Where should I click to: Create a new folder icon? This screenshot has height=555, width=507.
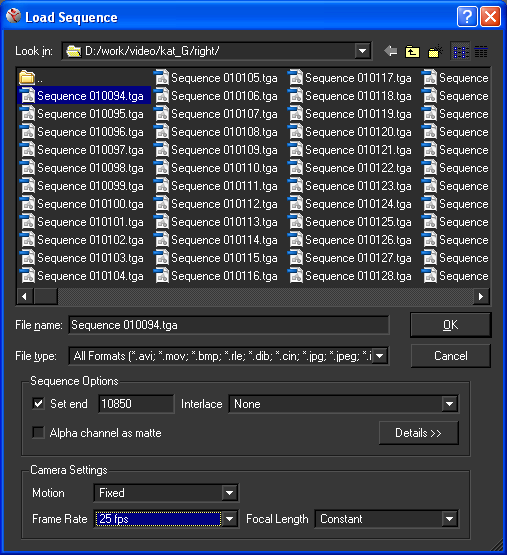tap(435, 52)
